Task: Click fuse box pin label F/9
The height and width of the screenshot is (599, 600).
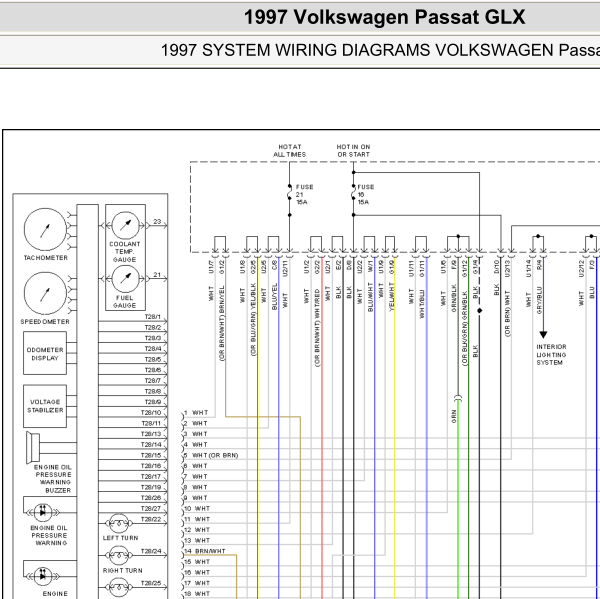Action: pos(454,264)
